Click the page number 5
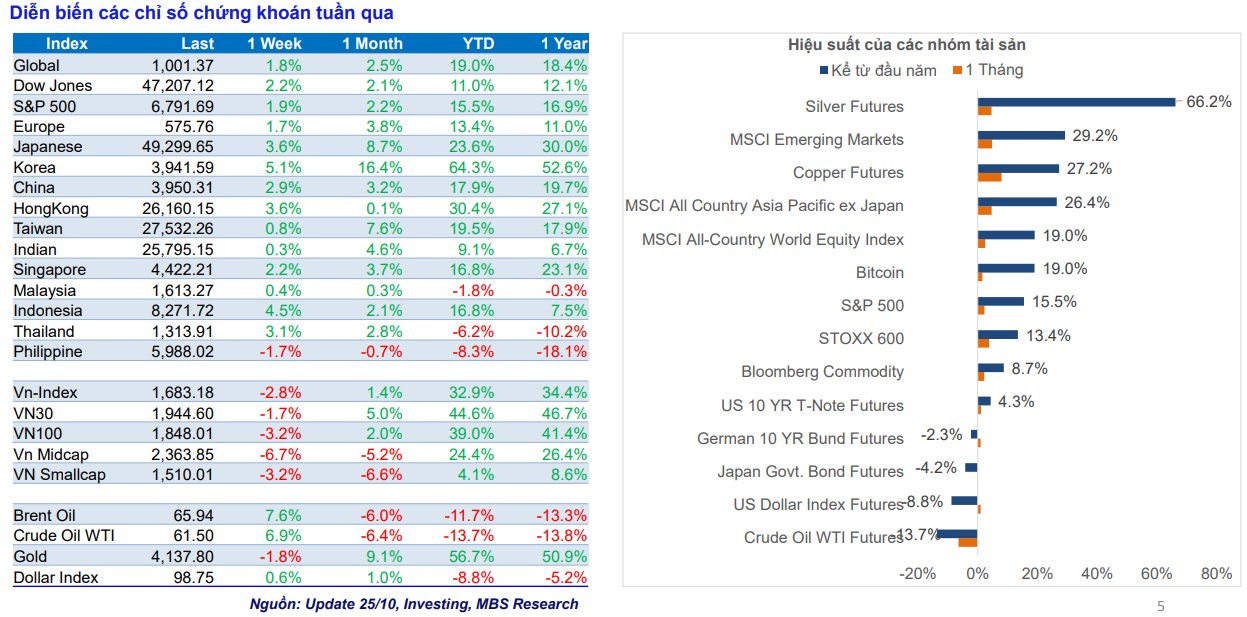The height and width of the screenshot is (617, 1247). (1160, 606)
